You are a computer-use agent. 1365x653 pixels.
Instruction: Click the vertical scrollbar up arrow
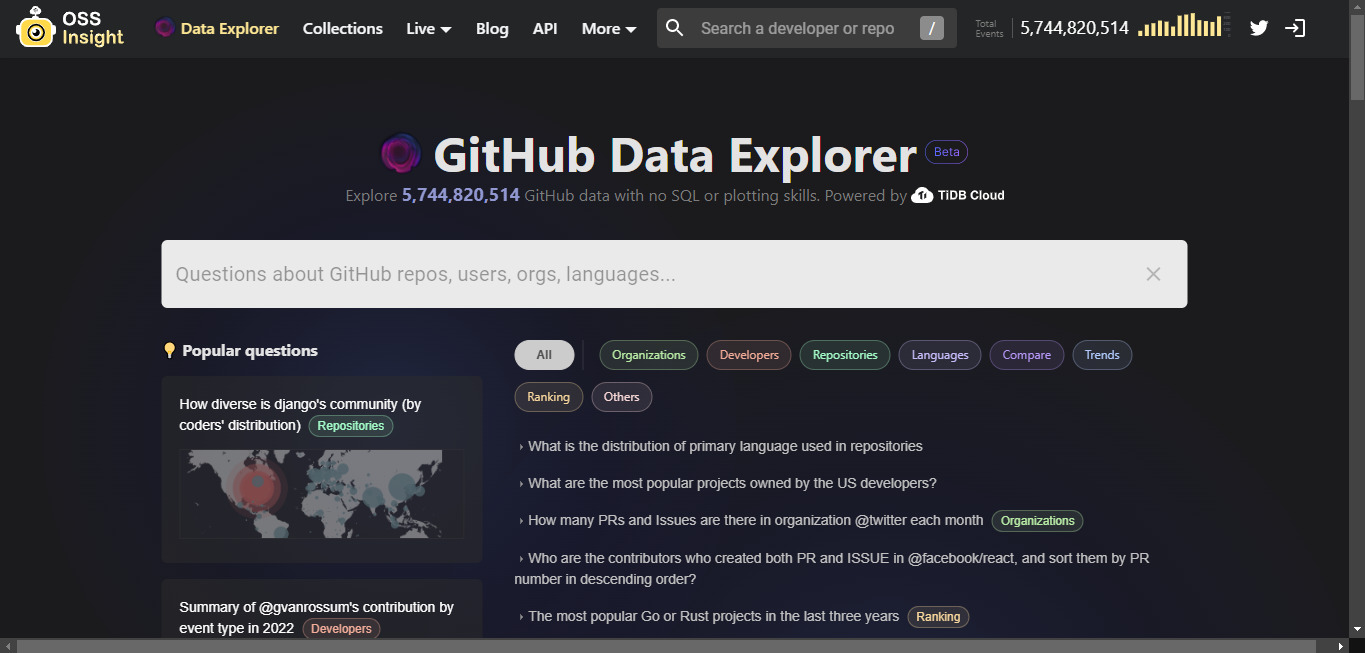(1357, 8)
